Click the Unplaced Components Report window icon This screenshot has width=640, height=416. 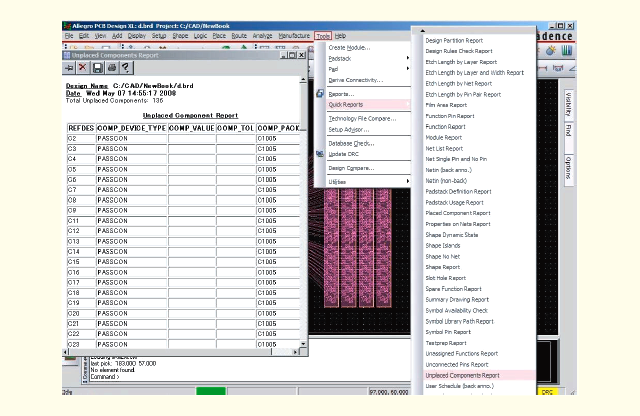67,55
